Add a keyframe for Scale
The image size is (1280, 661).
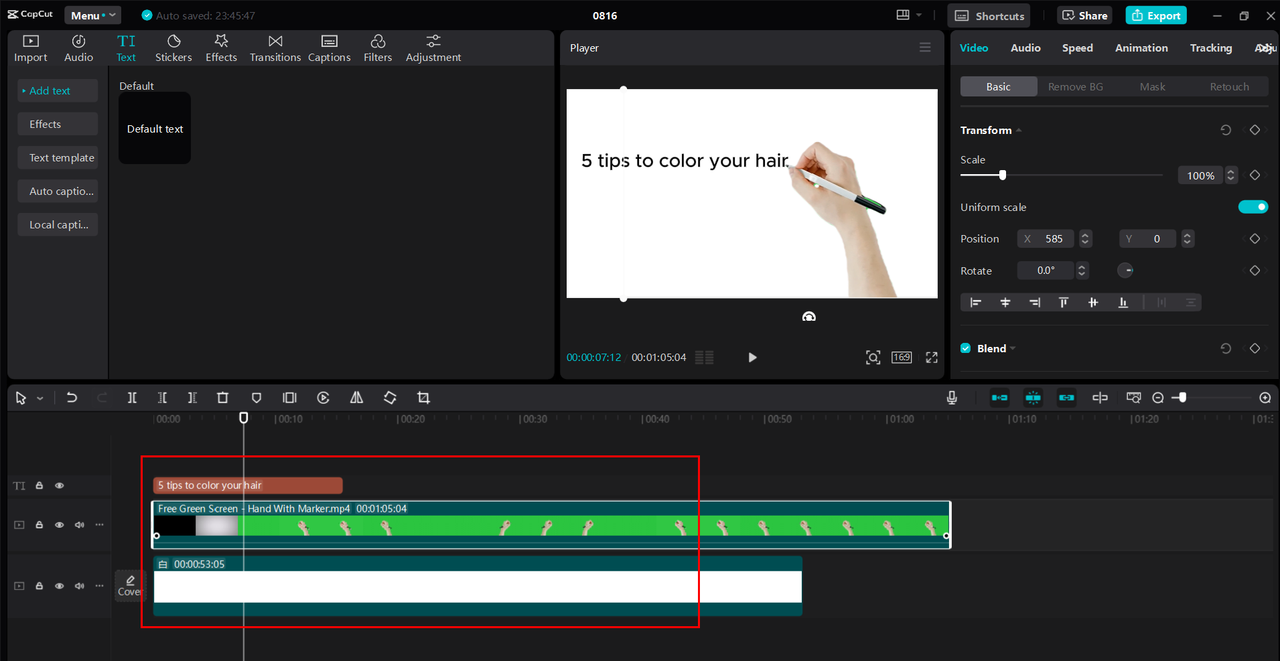point(1255,175)
